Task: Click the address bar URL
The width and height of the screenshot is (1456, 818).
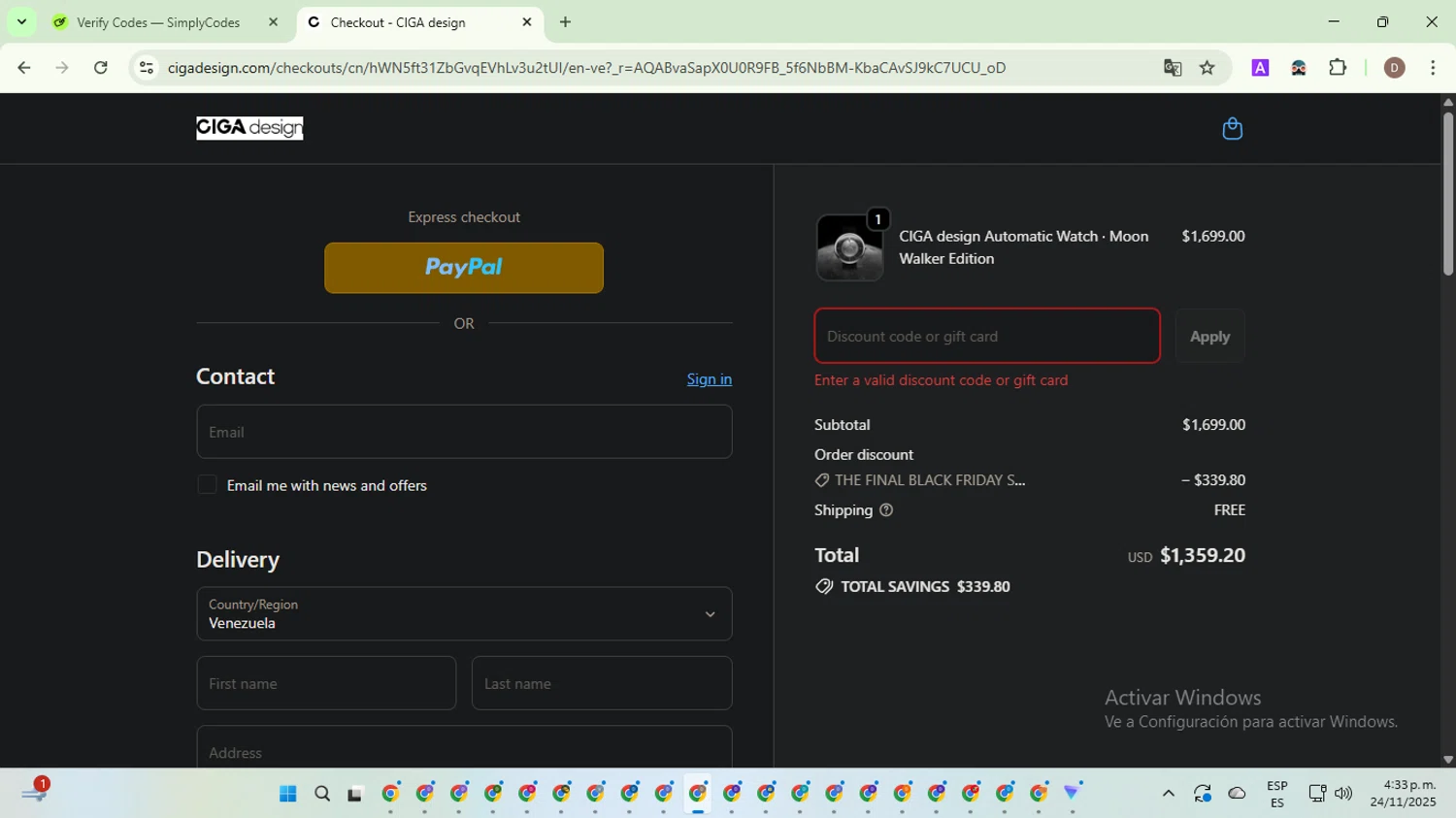Action: 586,68
